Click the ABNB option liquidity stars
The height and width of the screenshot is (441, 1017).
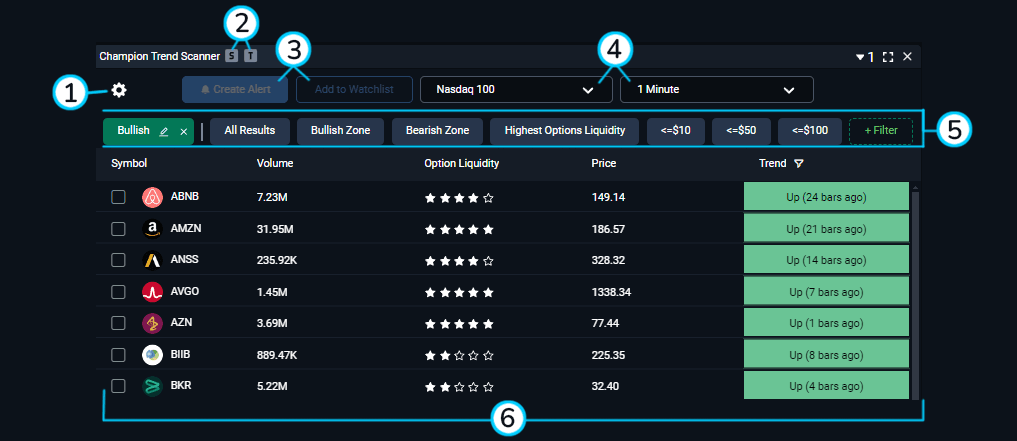[x=459, y=198]
